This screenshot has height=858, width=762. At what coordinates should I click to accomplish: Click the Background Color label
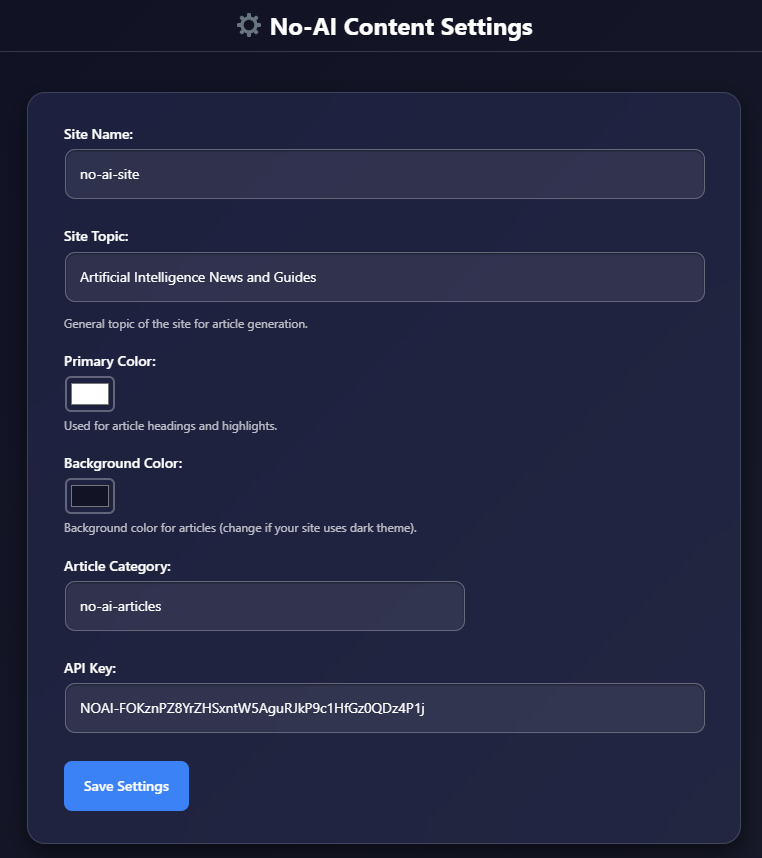[x=123, y=463]
